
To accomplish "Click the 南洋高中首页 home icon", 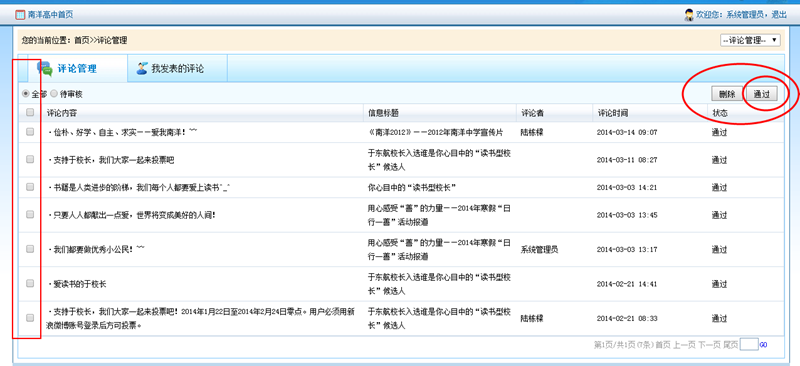I will (x=20, y=15).
